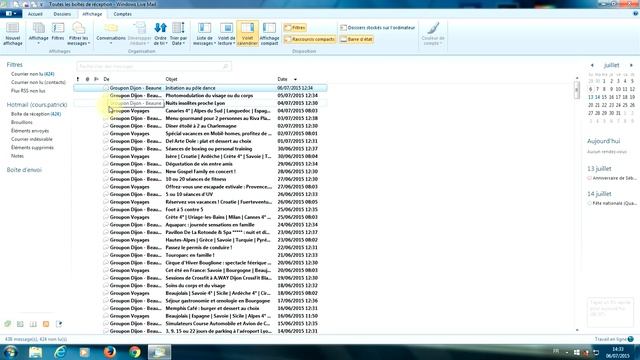Screen dimensions: 640x360
Task: Open the Ordre de tri dropdown
Action: point(160,33)
